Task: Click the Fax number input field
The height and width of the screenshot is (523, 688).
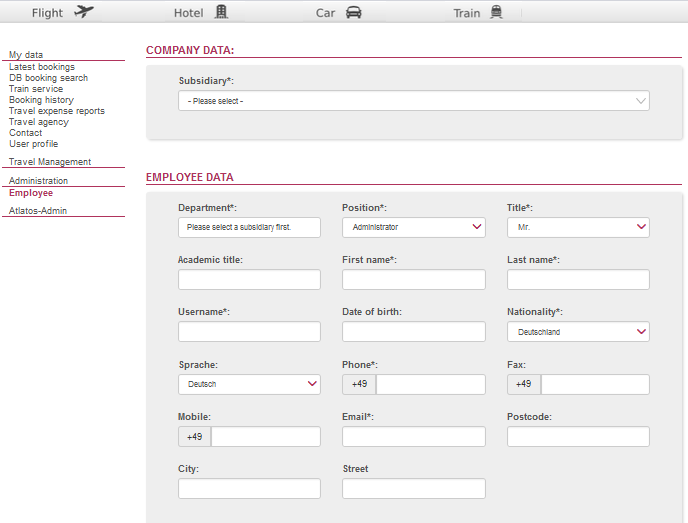Action: tap(595, 384)
